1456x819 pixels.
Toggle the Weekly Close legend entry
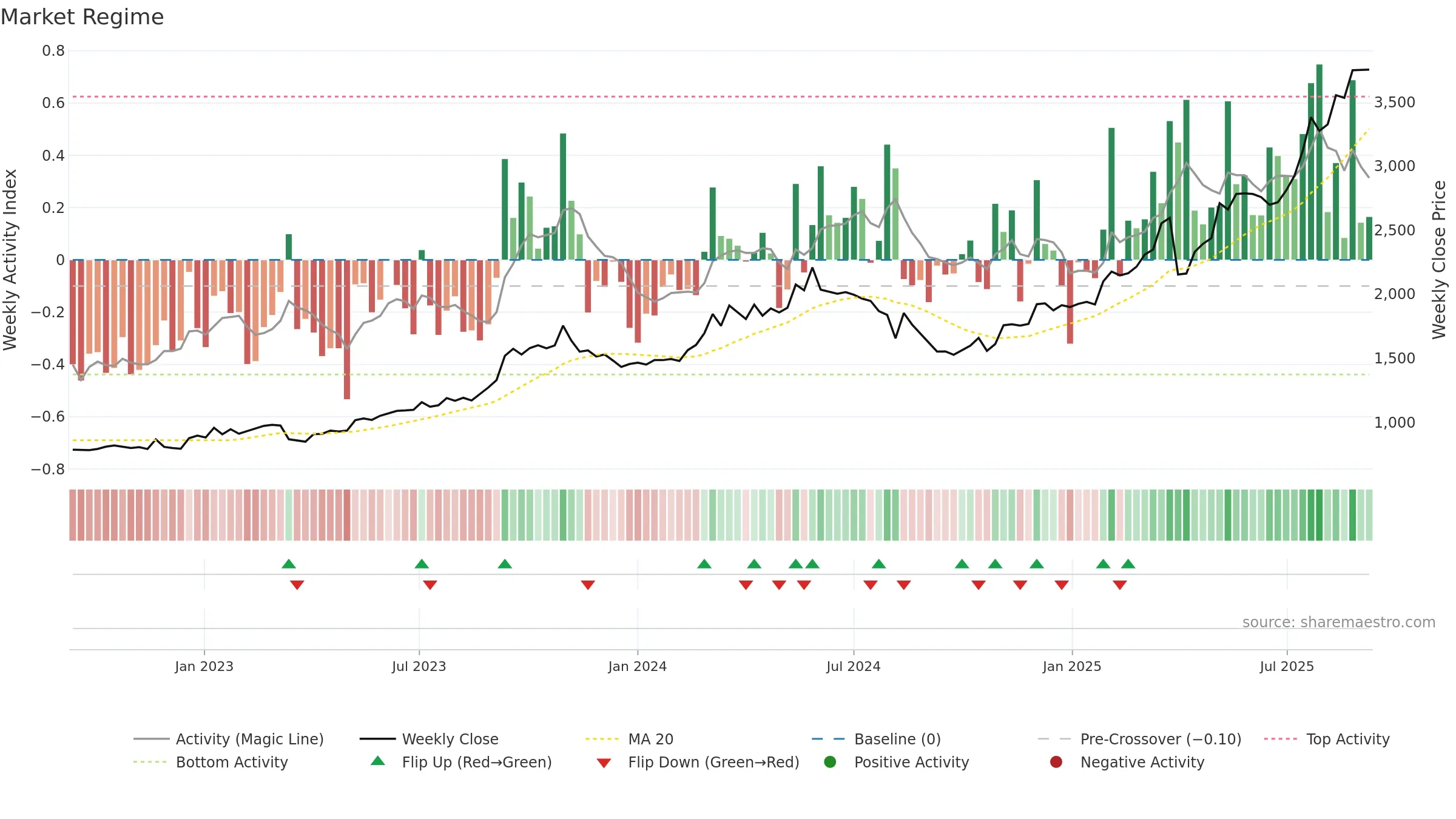click(429, 739)
